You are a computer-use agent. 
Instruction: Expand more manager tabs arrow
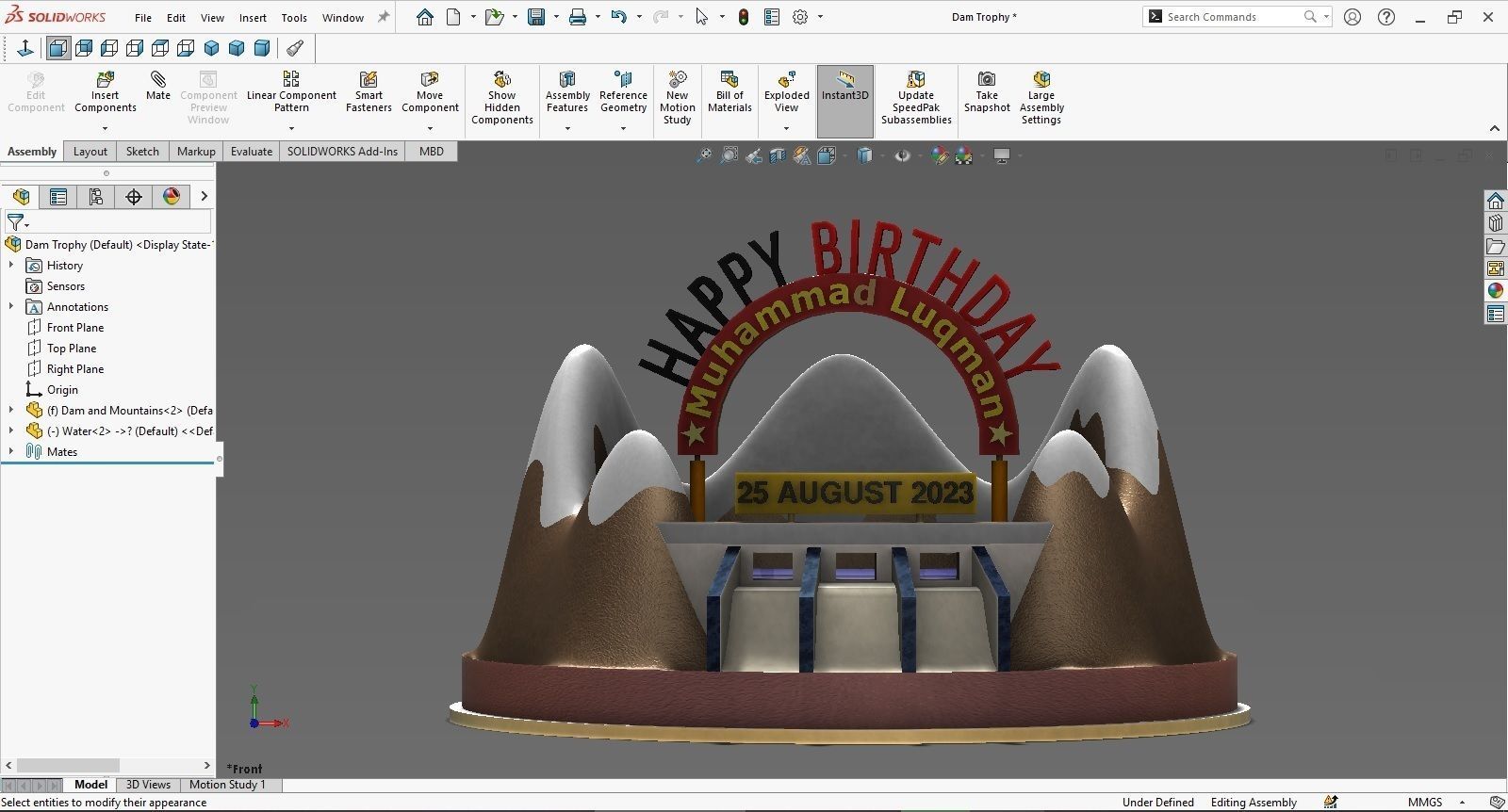204,196
